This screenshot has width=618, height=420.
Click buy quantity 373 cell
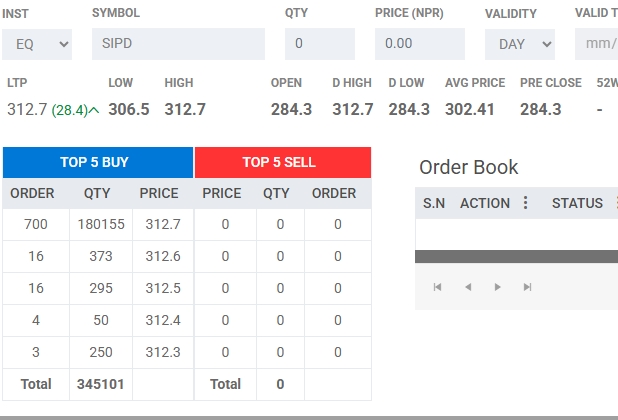(x=101, y=256)
